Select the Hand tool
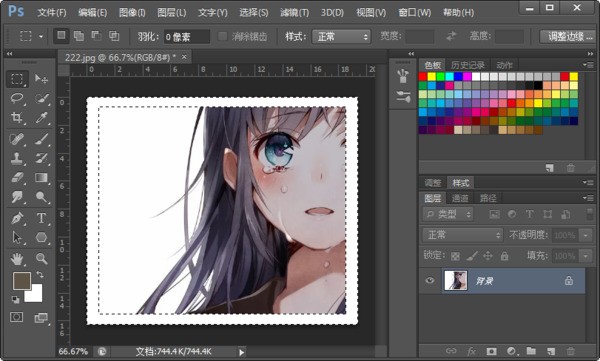 (17, 259)
